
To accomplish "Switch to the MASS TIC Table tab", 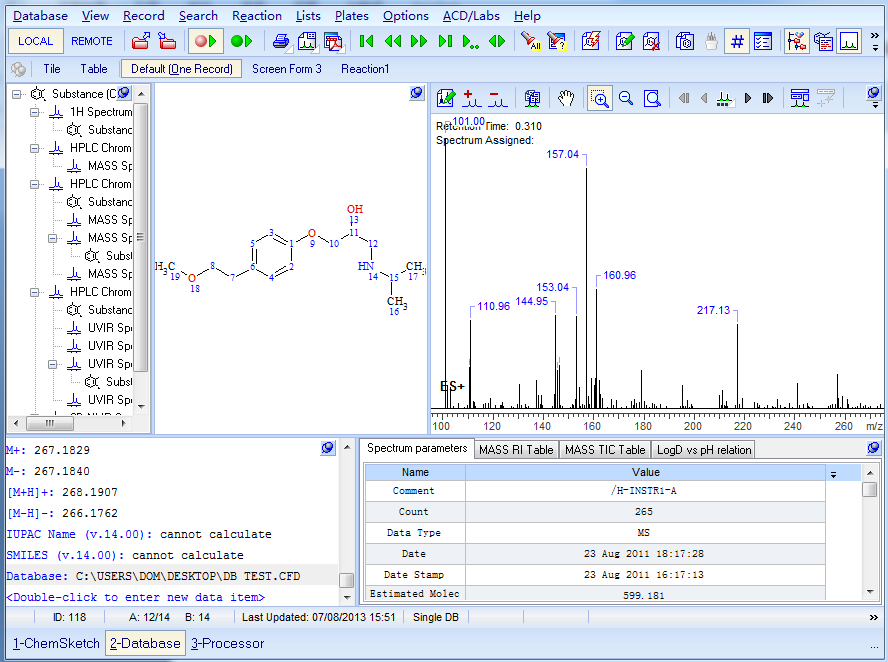I will pos(605,450).
